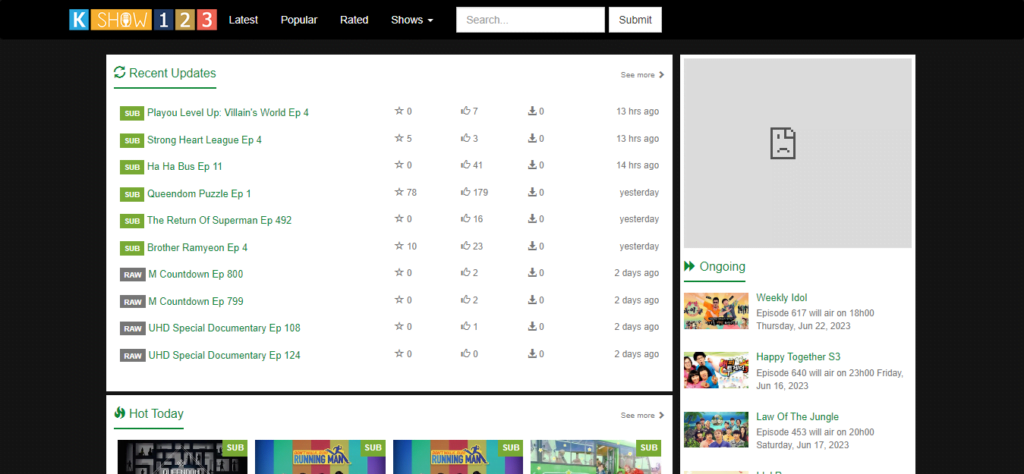Click the first Hot Today thumbnail card
Image resolution: width=1024 pixels, height=474 pixels.
pyautogui.click(x=182, y=457)
